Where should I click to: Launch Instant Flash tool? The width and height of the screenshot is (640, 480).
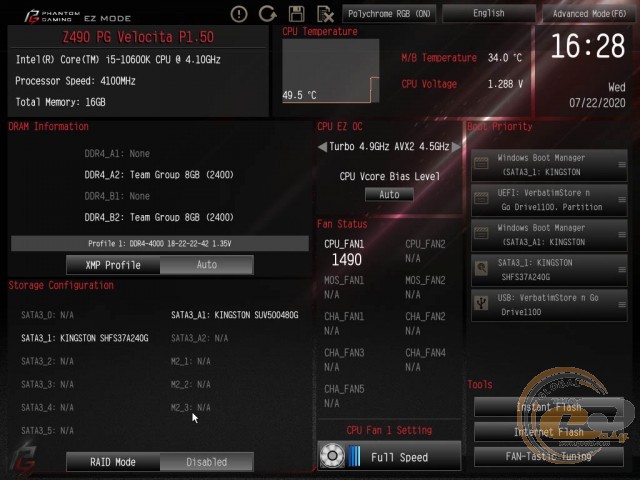[549, 407]
